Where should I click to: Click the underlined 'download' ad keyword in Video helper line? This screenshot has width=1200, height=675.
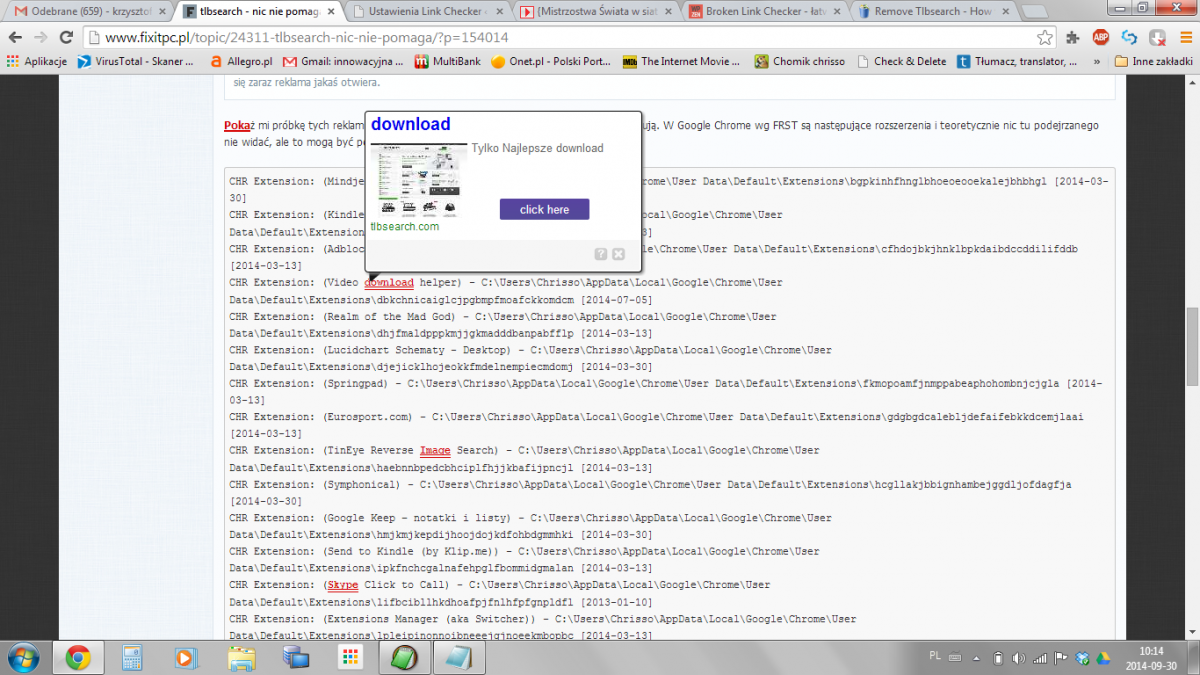(389, 283)
